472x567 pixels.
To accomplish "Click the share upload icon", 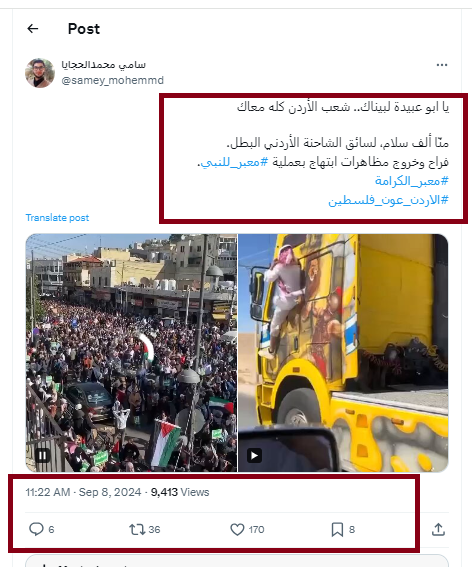I will tap(438, 529).
